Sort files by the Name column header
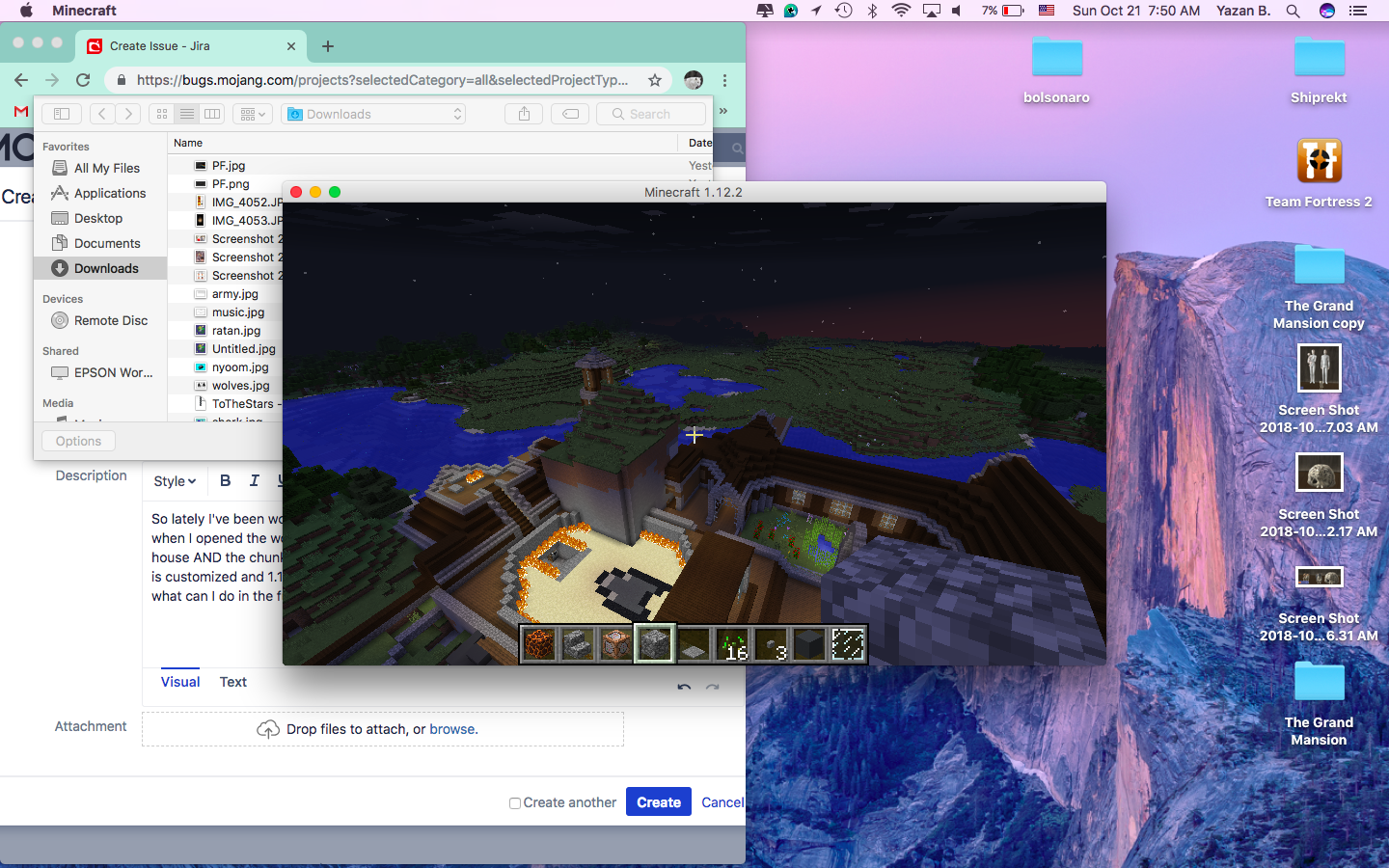Viewport: 1389px width, 868px height. pyautogui.click(x=422, y=143)
